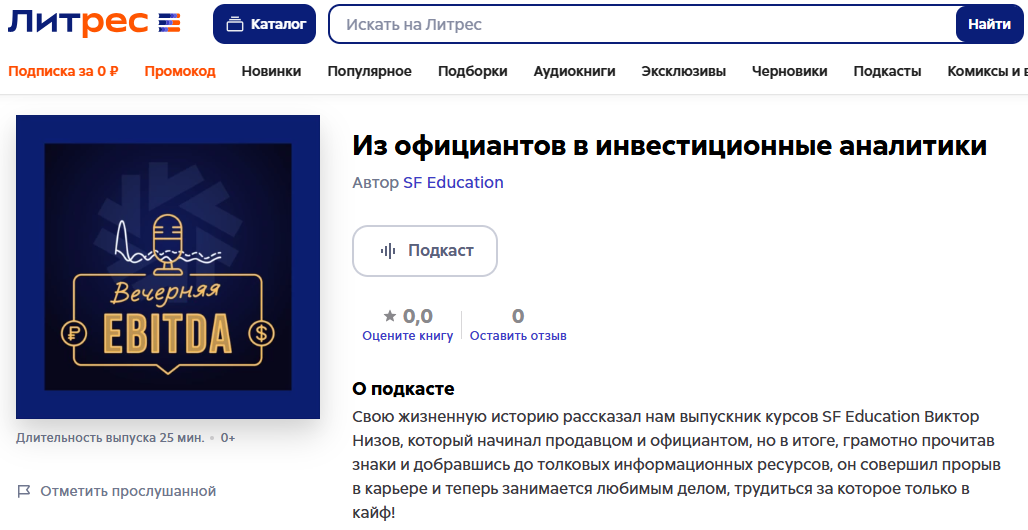Click the Найти search button
1028x530 pixels.
(989, 24)
